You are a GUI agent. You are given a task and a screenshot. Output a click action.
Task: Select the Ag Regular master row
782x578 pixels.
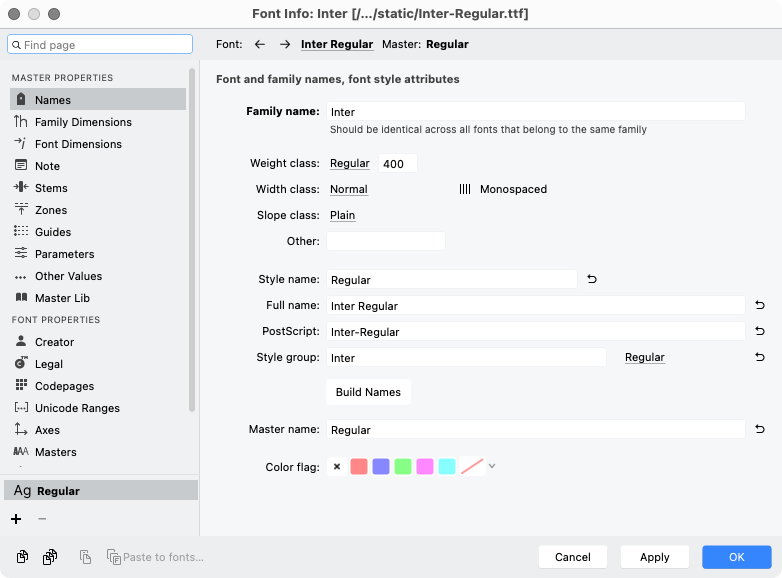[101, 491]
